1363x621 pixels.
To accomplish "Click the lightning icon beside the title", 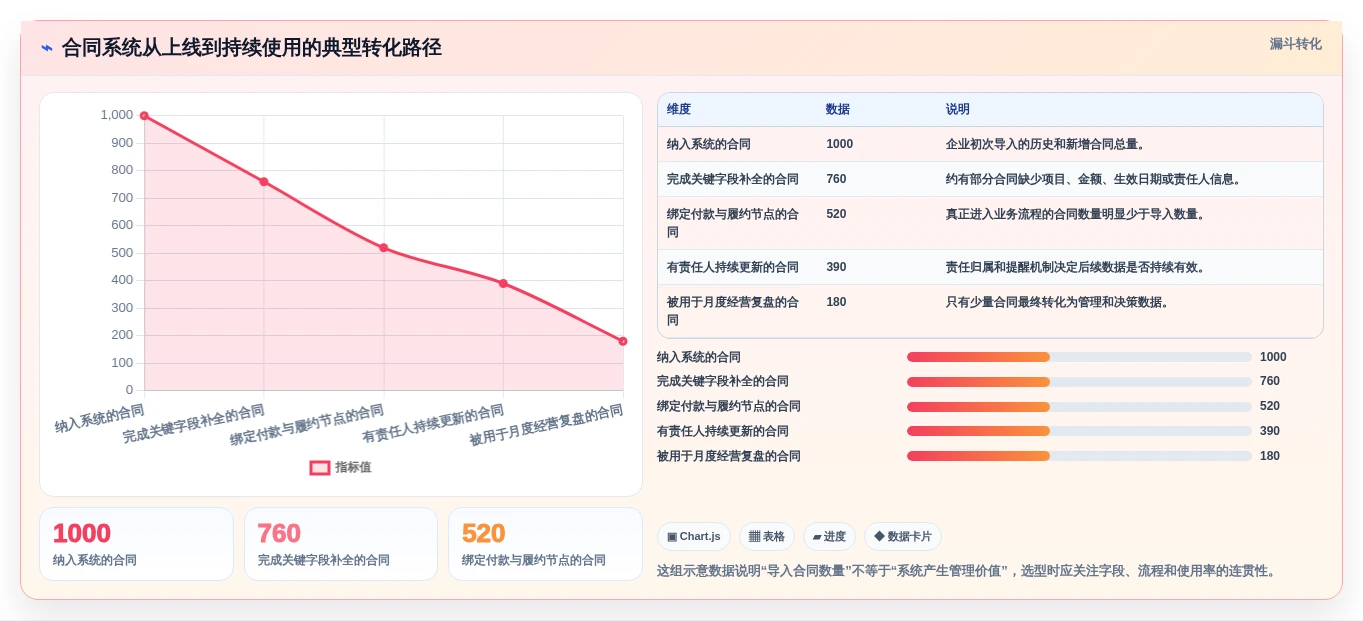I will (47, 48).
